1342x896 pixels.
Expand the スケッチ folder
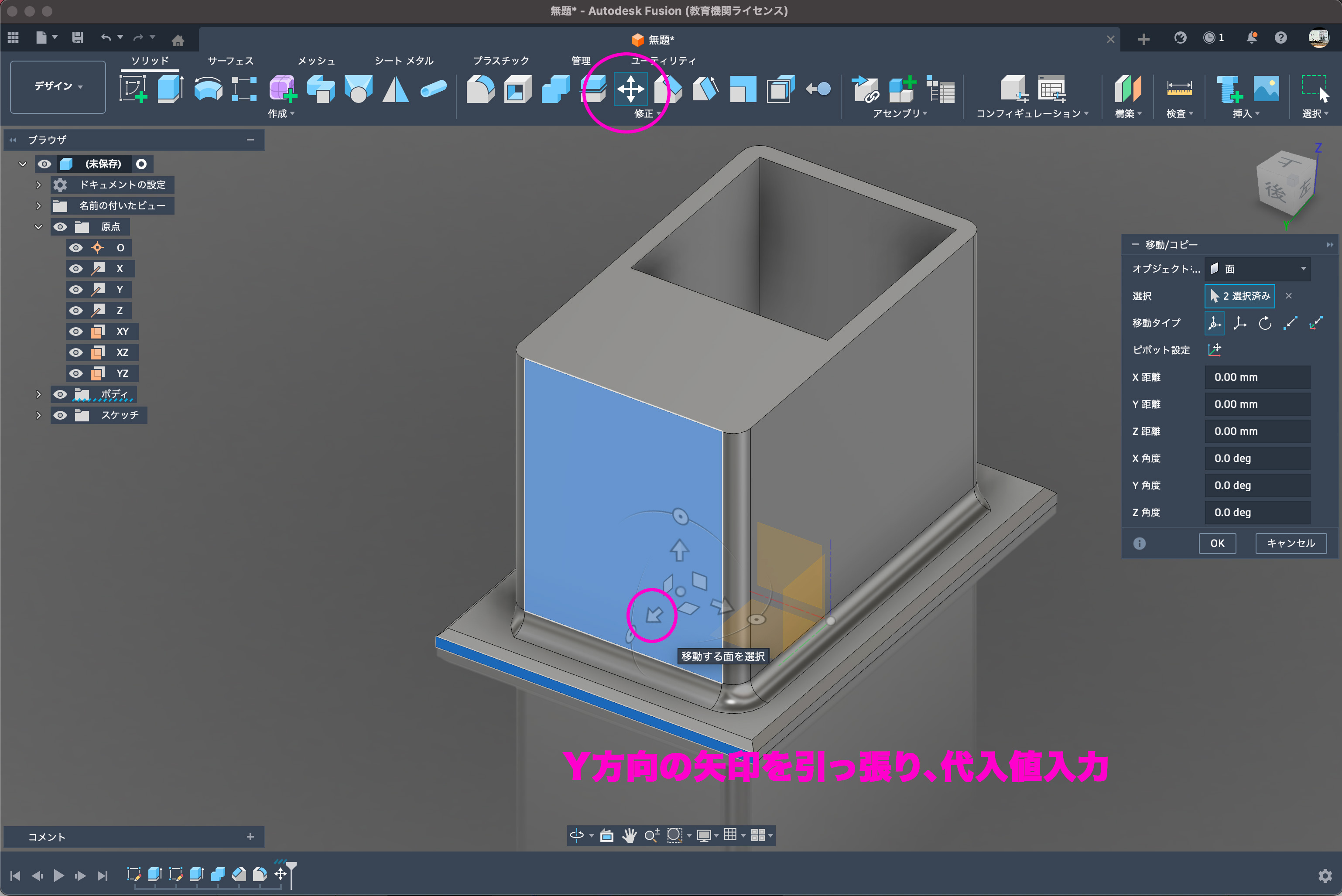point(38,415)
